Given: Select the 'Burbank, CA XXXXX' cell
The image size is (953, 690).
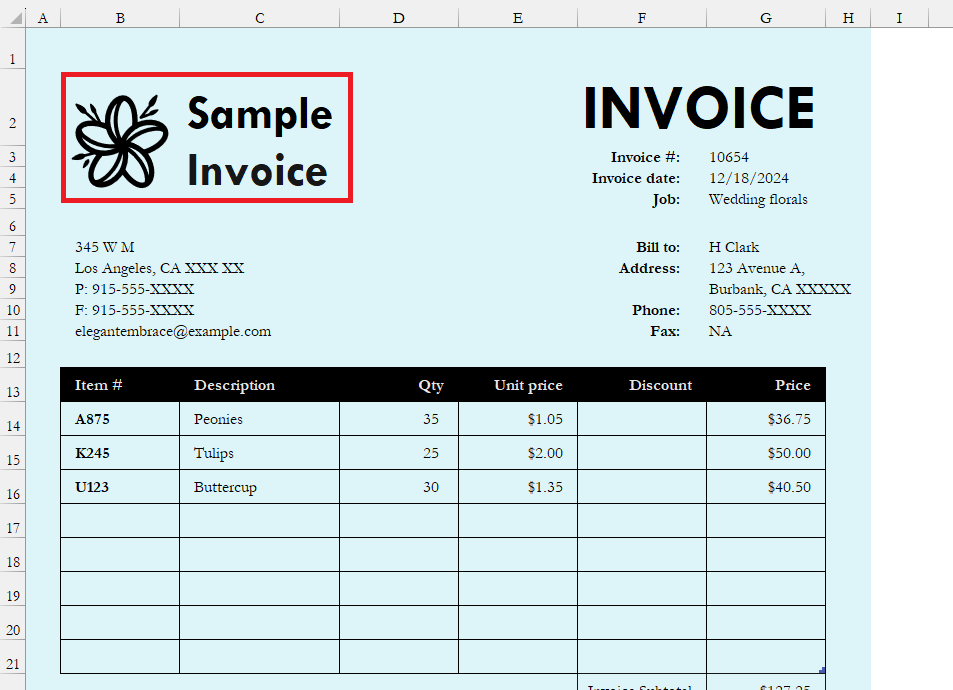Looking at the screenshot, I should click(780, 289).
